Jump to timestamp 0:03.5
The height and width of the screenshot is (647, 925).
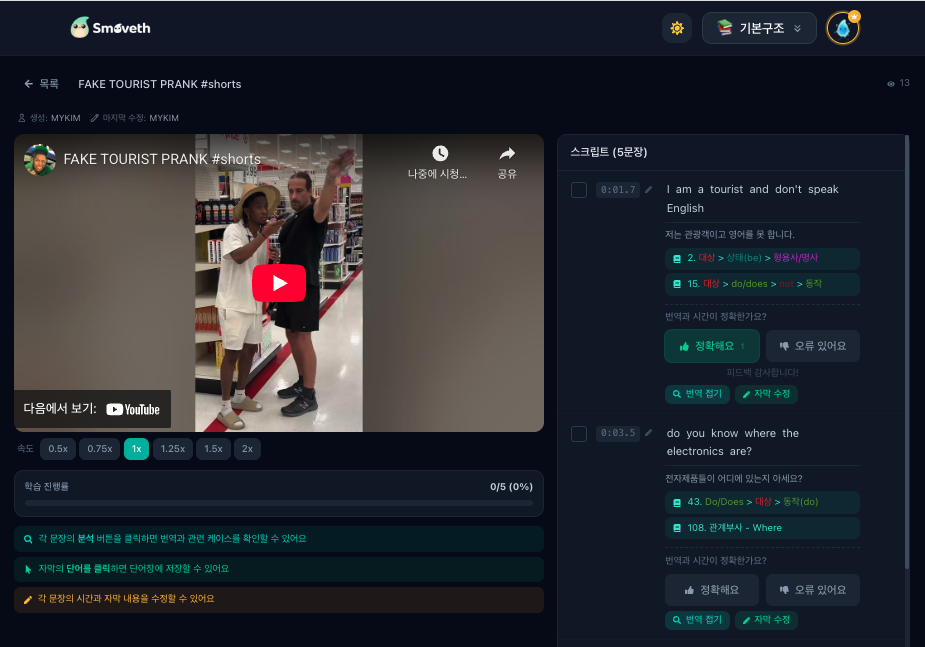618,433
